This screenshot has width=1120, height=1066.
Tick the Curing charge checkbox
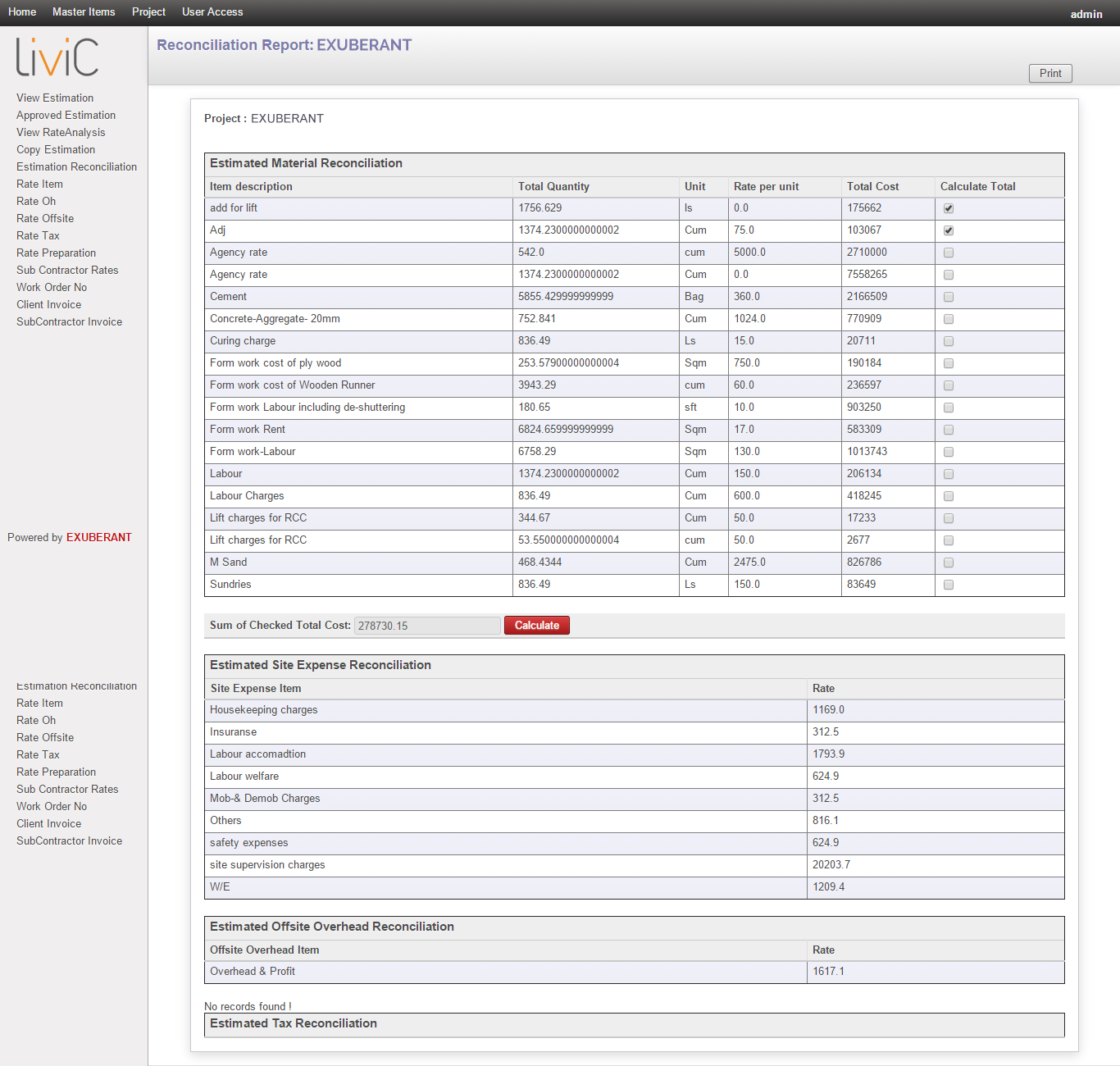click(x=949, y=341)
